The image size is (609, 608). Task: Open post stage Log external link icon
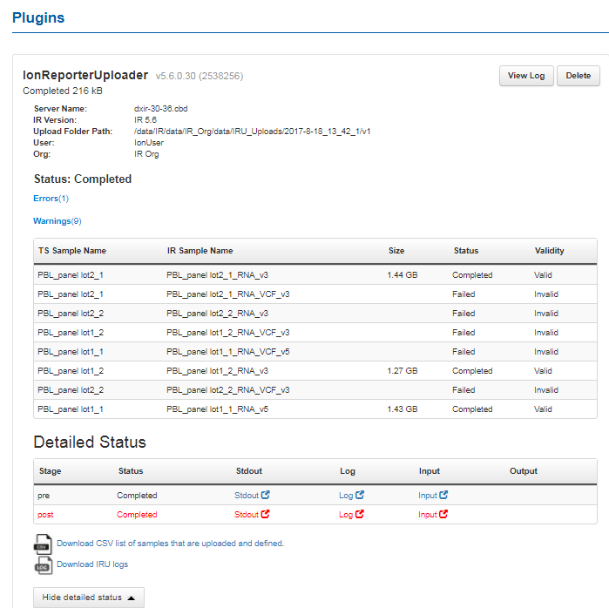click(x=359, y=514)
